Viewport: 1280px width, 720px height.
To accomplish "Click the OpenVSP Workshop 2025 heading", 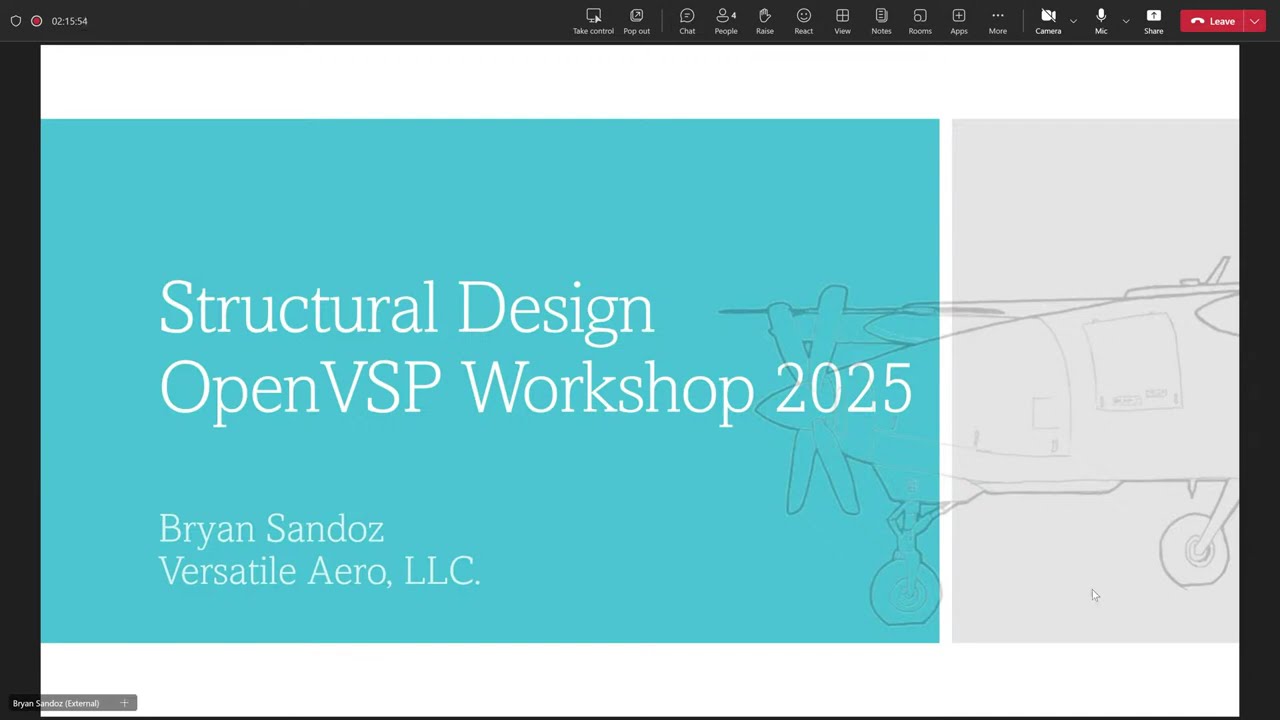I will pos(535,389).
